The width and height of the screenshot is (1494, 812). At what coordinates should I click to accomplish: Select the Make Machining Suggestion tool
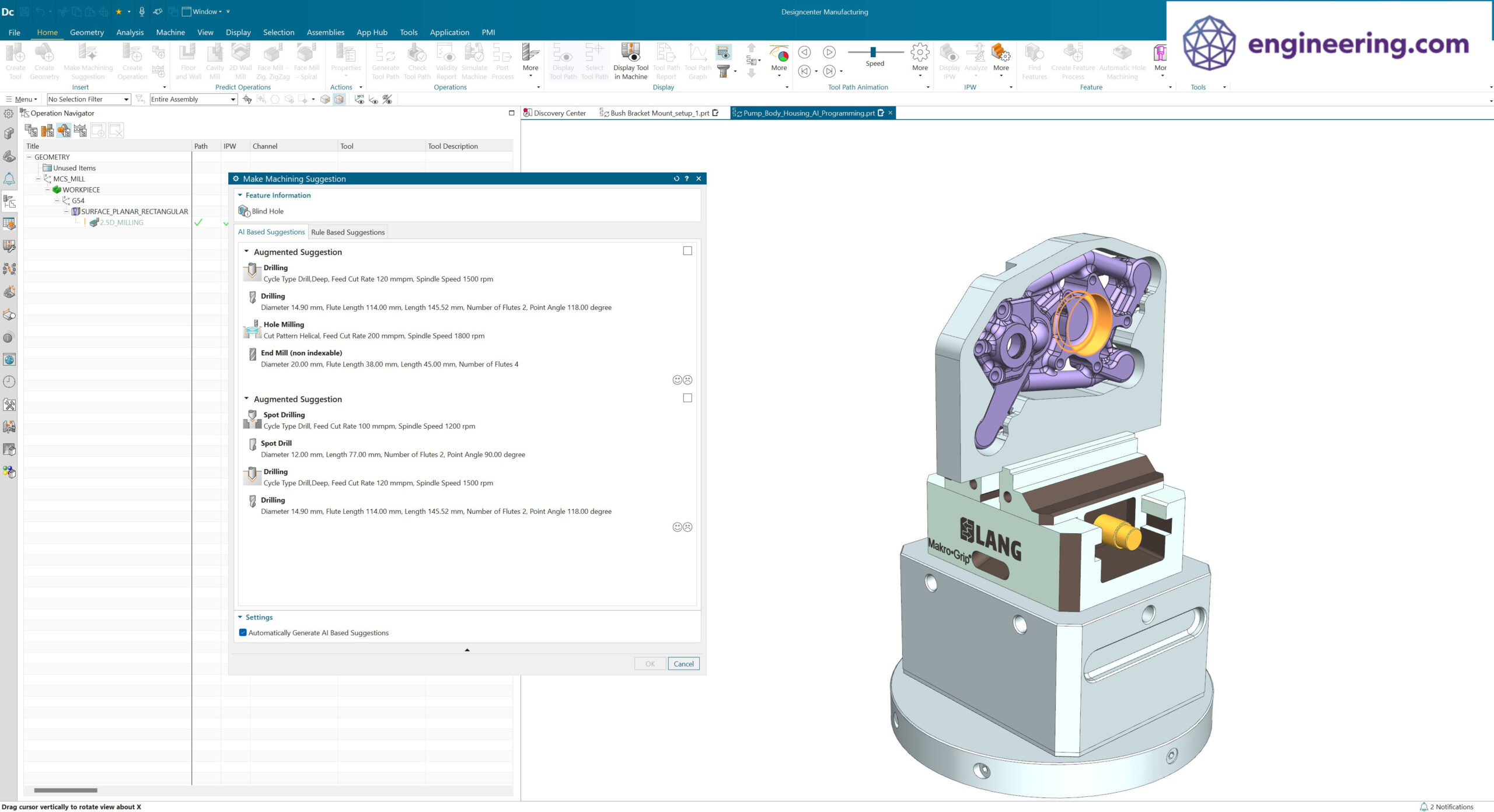88,58
